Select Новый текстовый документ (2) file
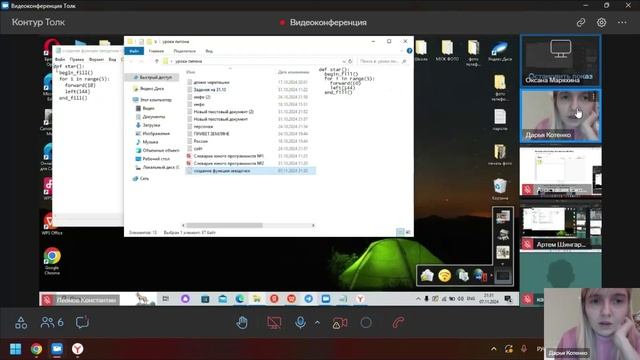The image size is (640, 360). [x=224, y=111]
